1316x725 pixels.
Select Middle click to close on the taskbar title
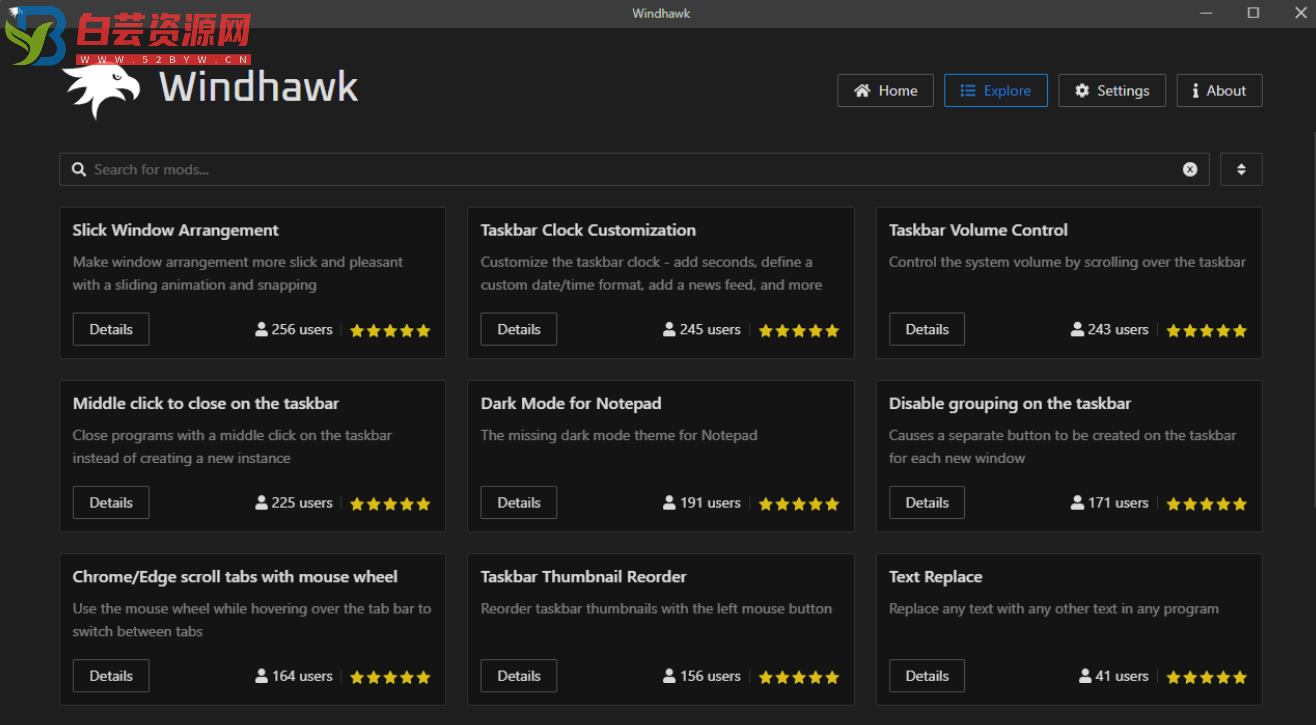click(x=206, y=403)
